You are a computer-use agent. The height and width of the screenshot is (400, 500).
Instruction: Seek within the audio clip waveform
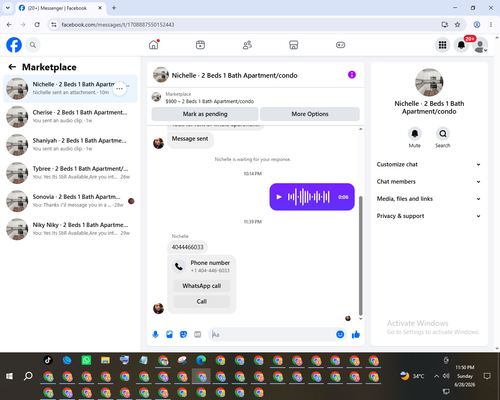(x=309, y=197)
